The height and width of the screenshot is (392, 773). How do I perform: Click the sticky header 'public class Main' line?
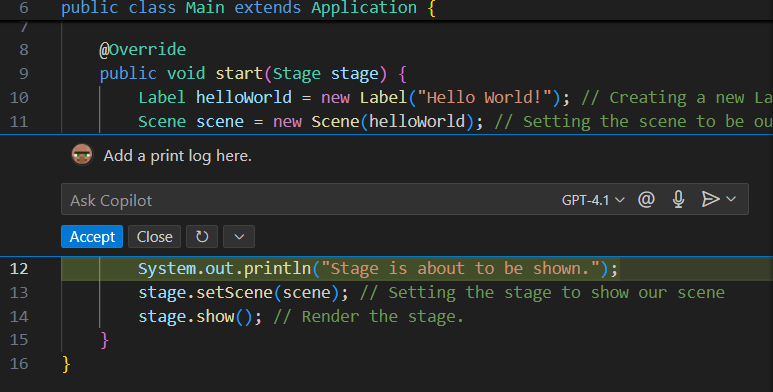coord(248,8)
